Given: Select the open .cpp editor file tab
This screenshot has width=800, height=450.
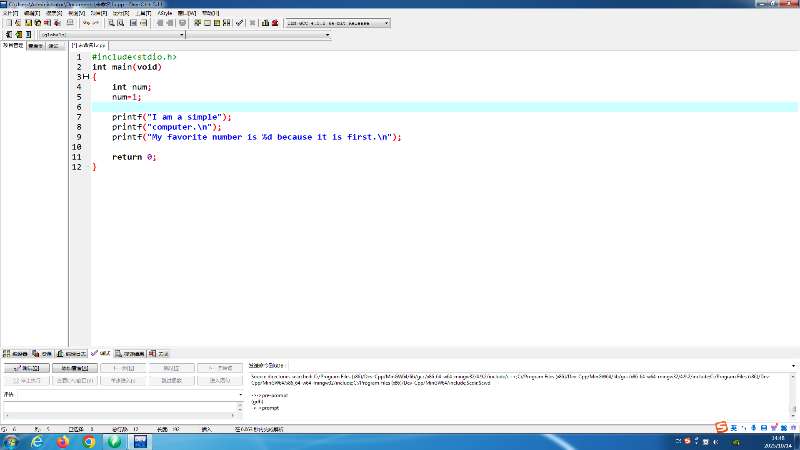Looking at the screenshot, I should pos(89,45).
